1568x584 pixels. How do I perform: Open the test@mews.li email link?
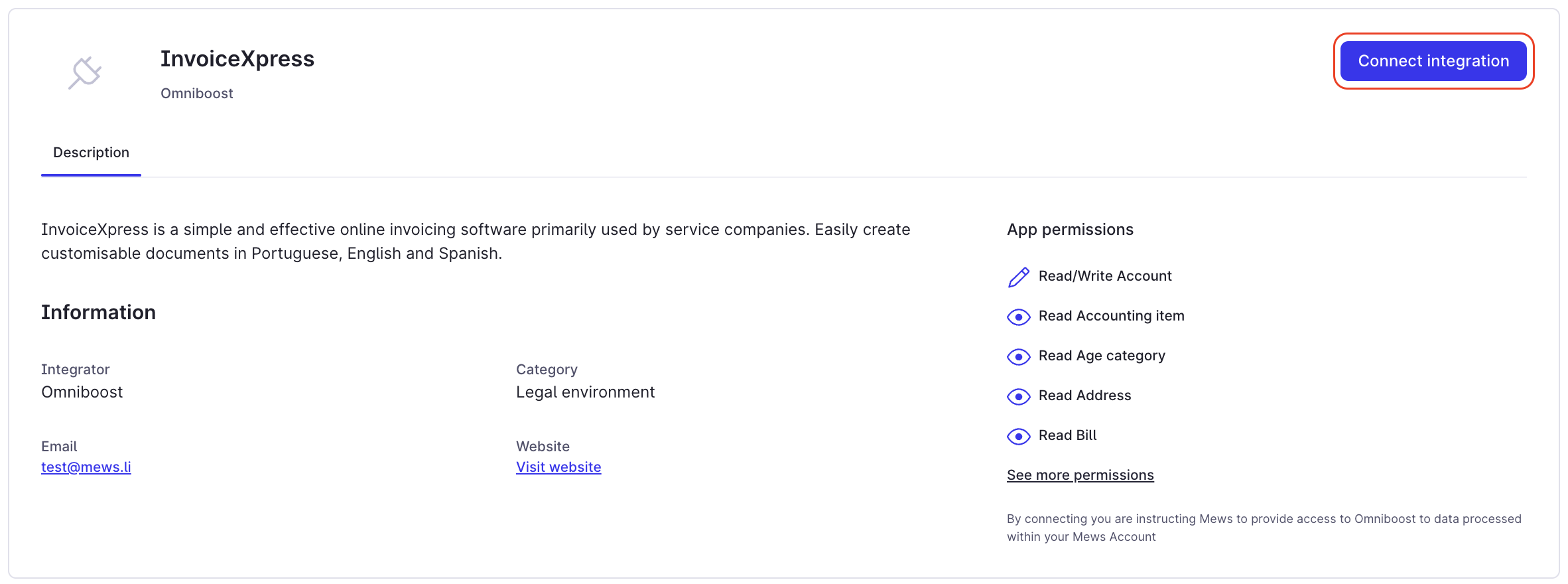(86, 467)
